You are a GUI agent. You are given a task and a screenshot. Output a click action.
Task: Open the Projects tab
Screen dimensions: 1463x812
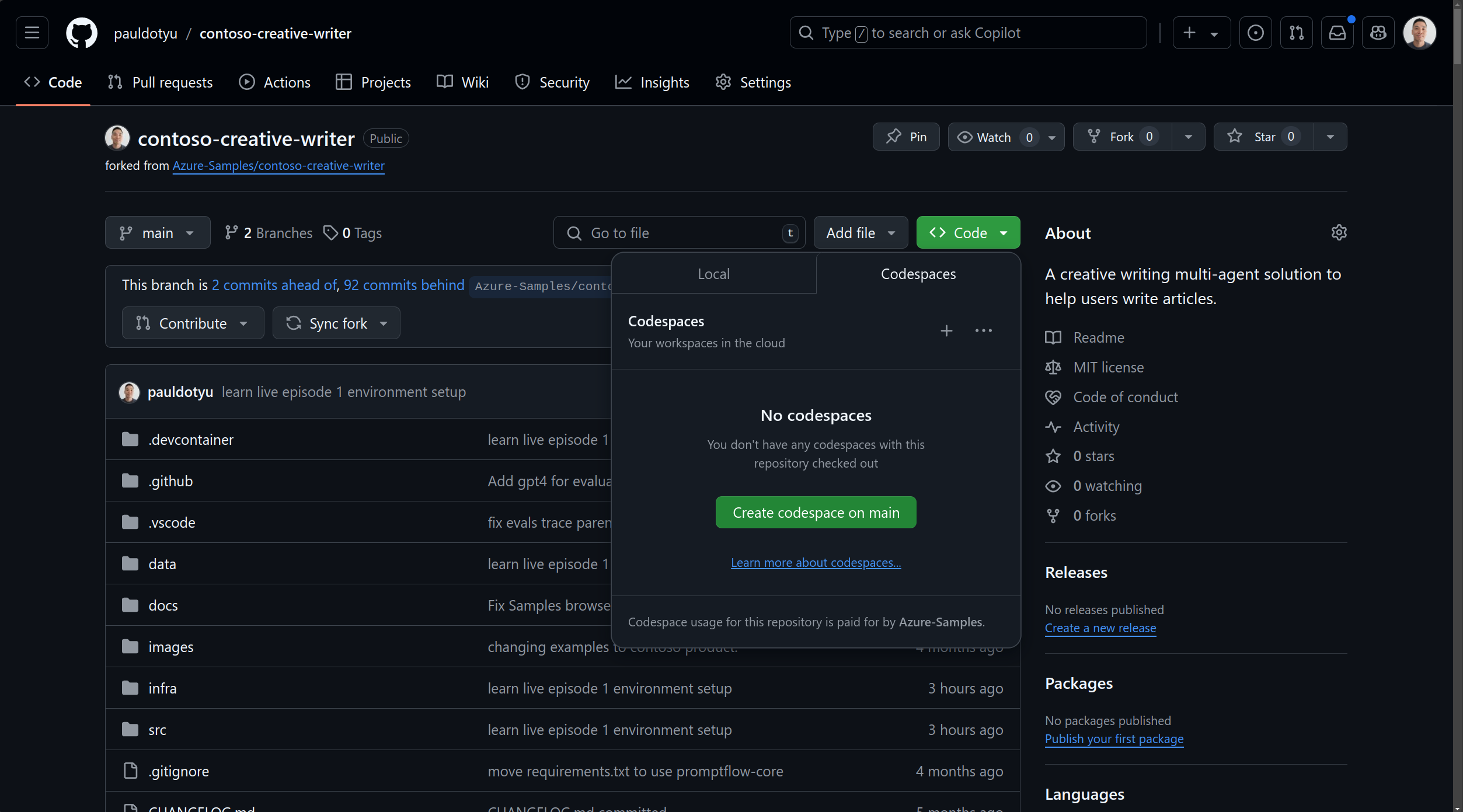pos(373,82)
